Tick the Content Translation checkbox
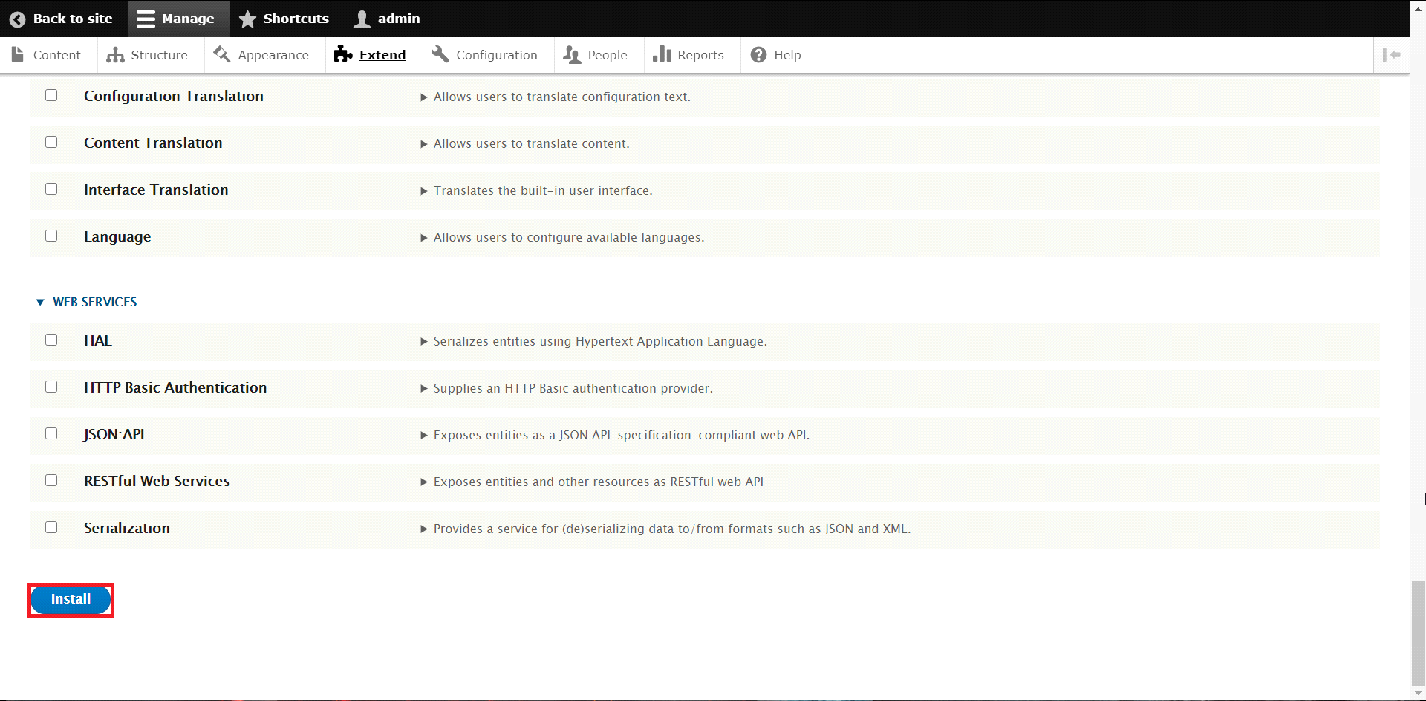Image resolution: width=1426 pixels, height=701 pixels. coord(51,142)
